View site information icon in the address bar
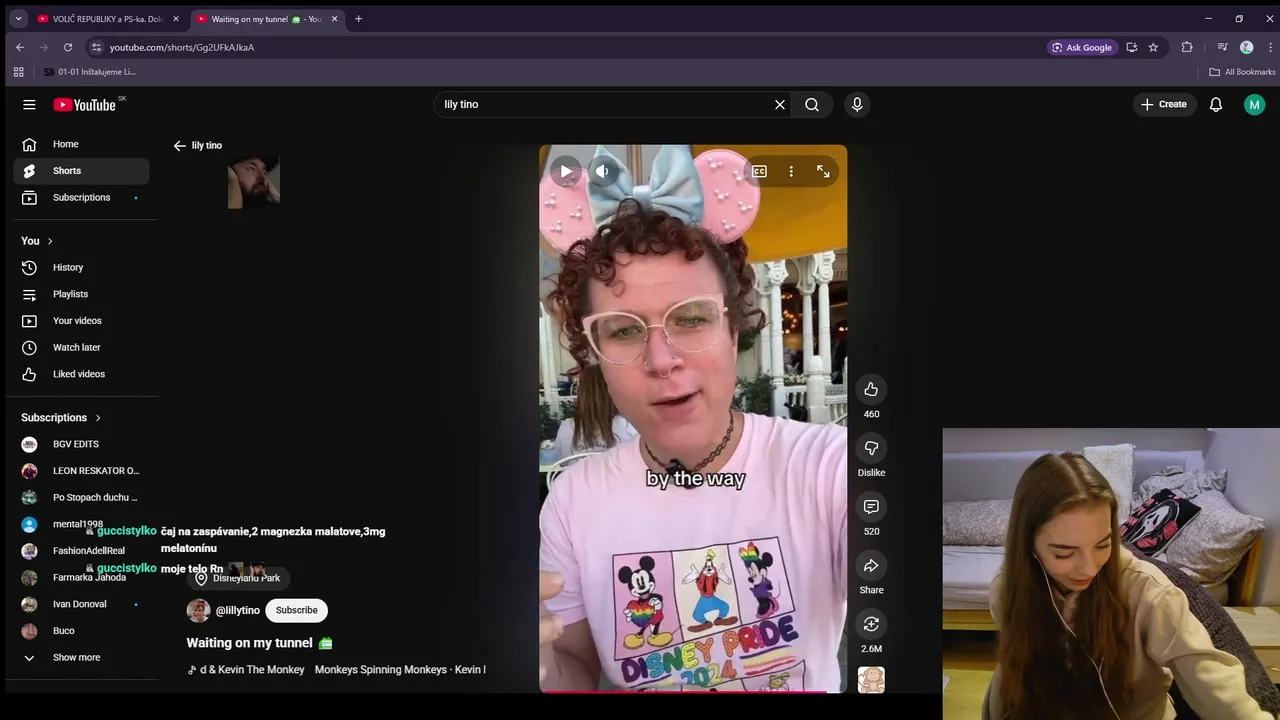 (96, 47)
